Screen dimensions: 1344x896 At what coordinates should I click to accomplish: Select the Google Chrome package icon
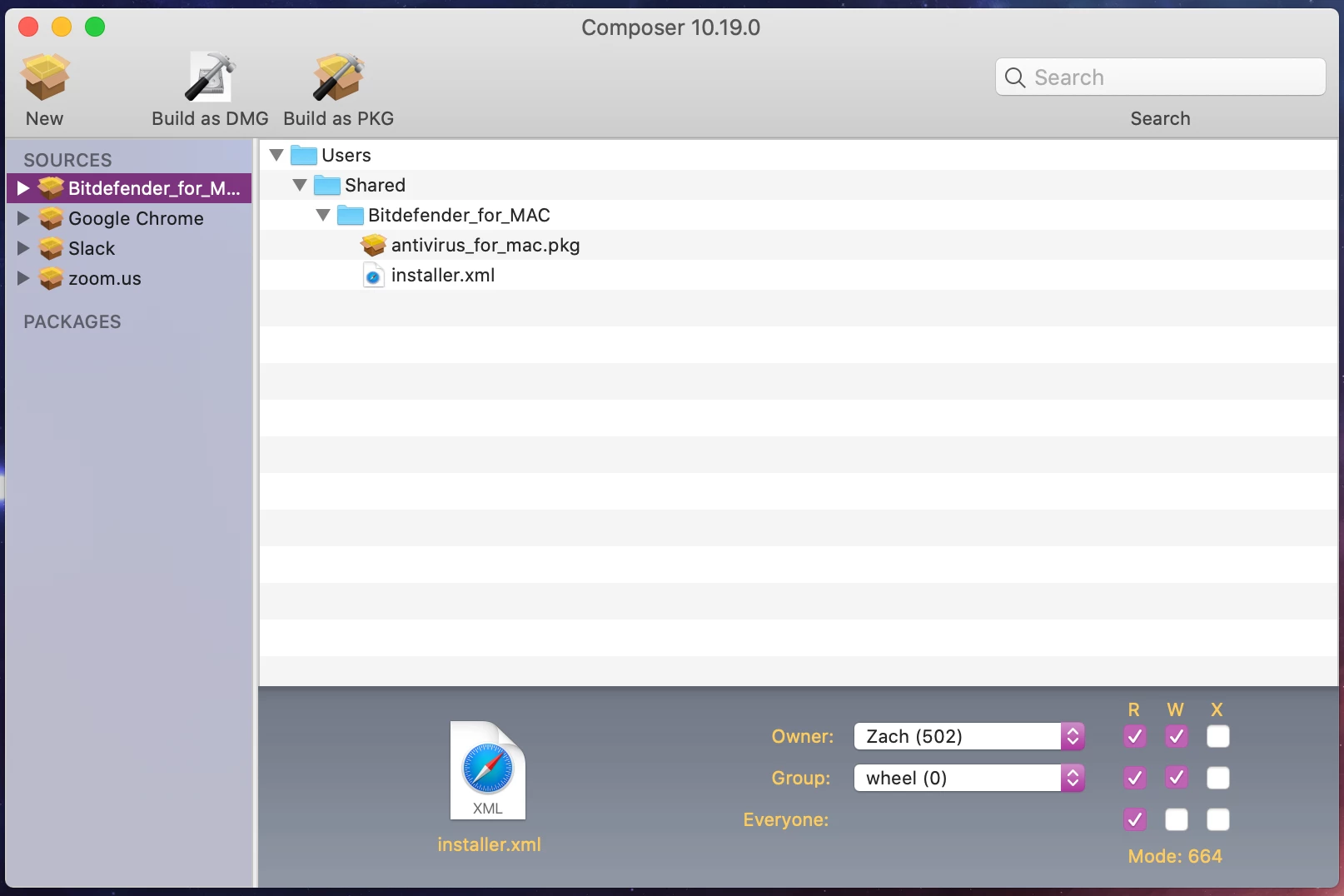point(51,218)
